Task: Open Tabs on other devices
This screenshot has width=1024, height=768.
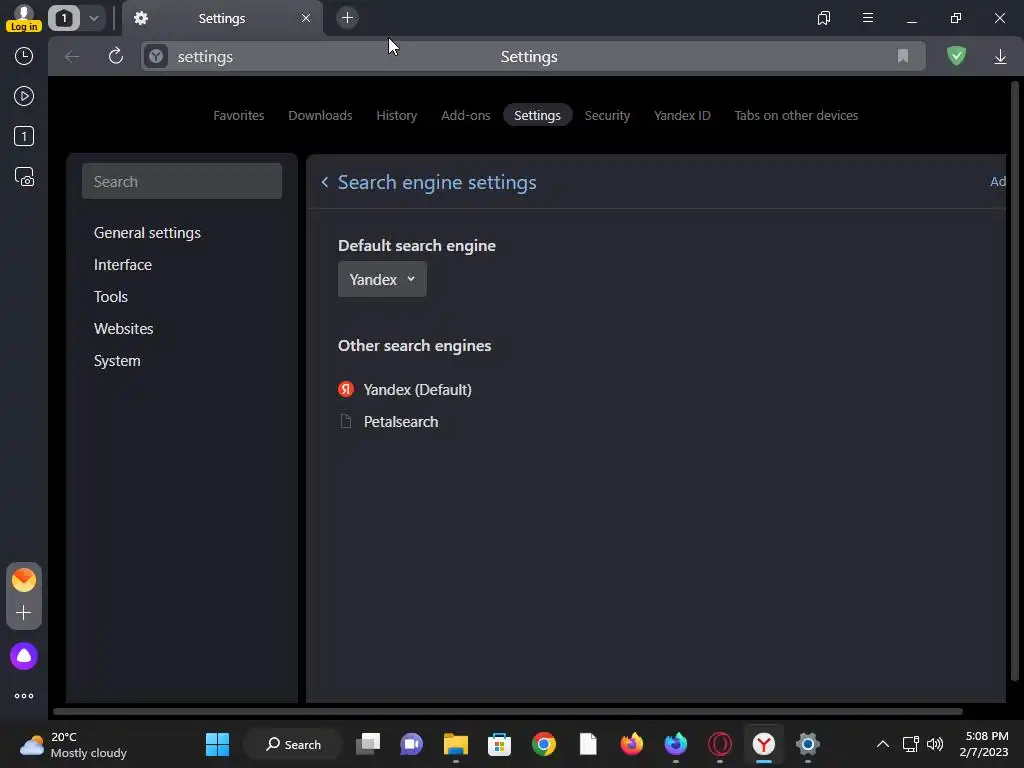Action: (x=796, y=116)
